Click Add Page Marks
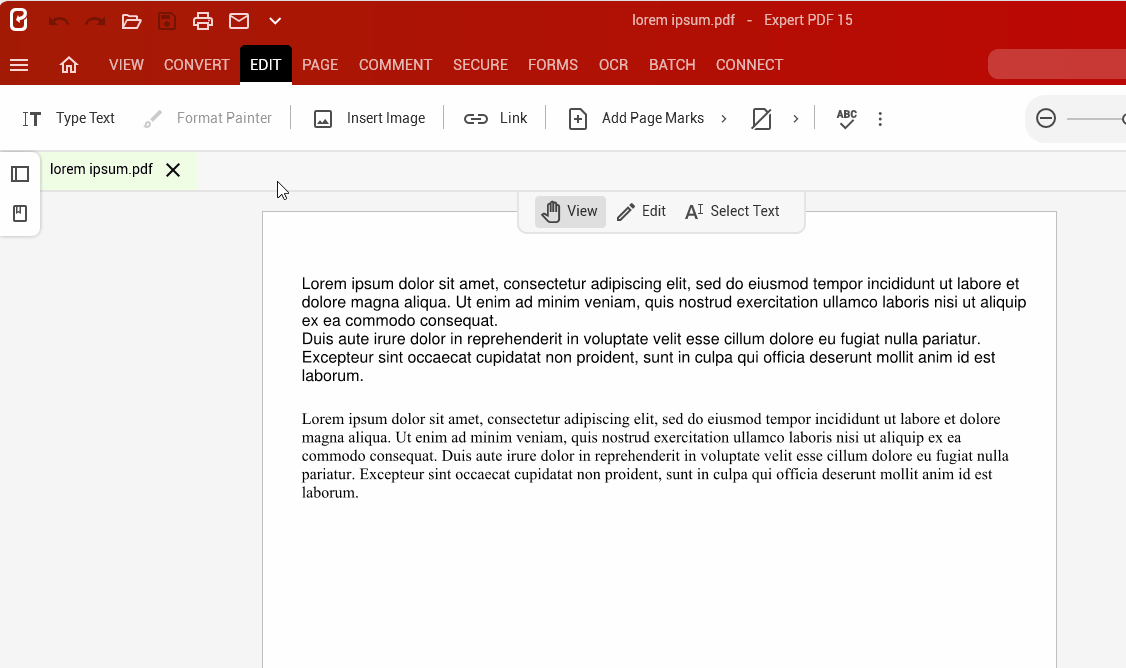The height and width of the screenshot is (668, 1126). (636, 119)
